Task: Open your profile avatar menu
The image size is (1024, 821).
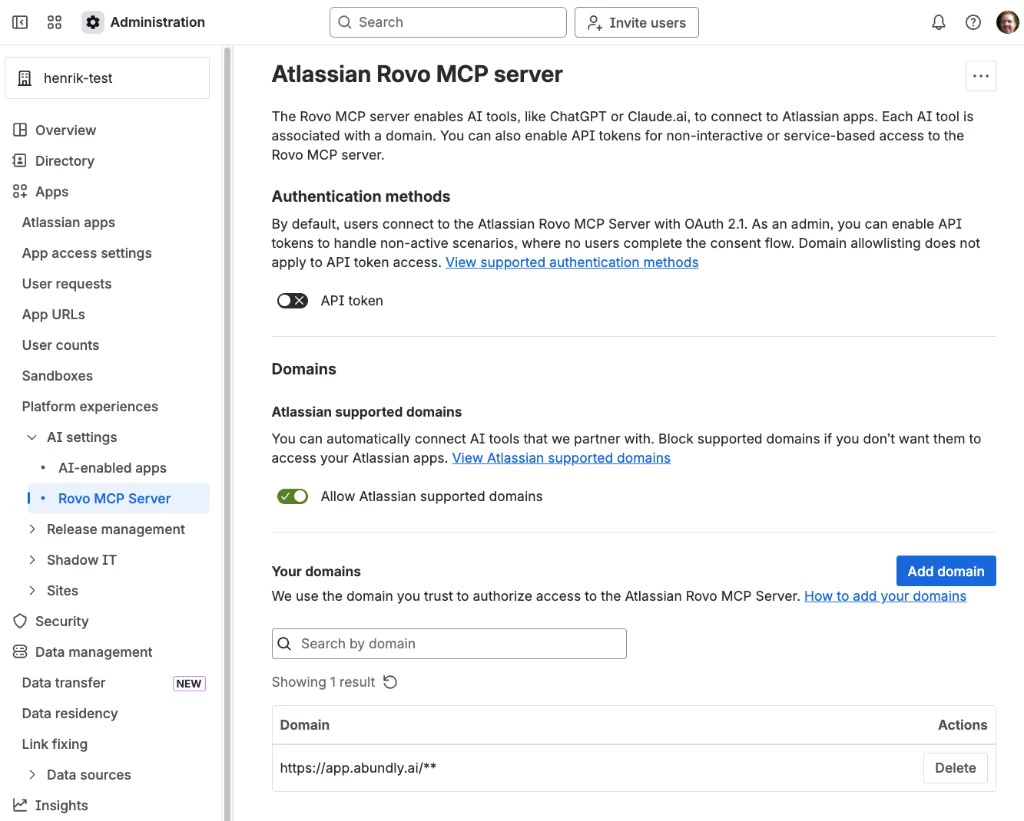Action: (1007, 21)
